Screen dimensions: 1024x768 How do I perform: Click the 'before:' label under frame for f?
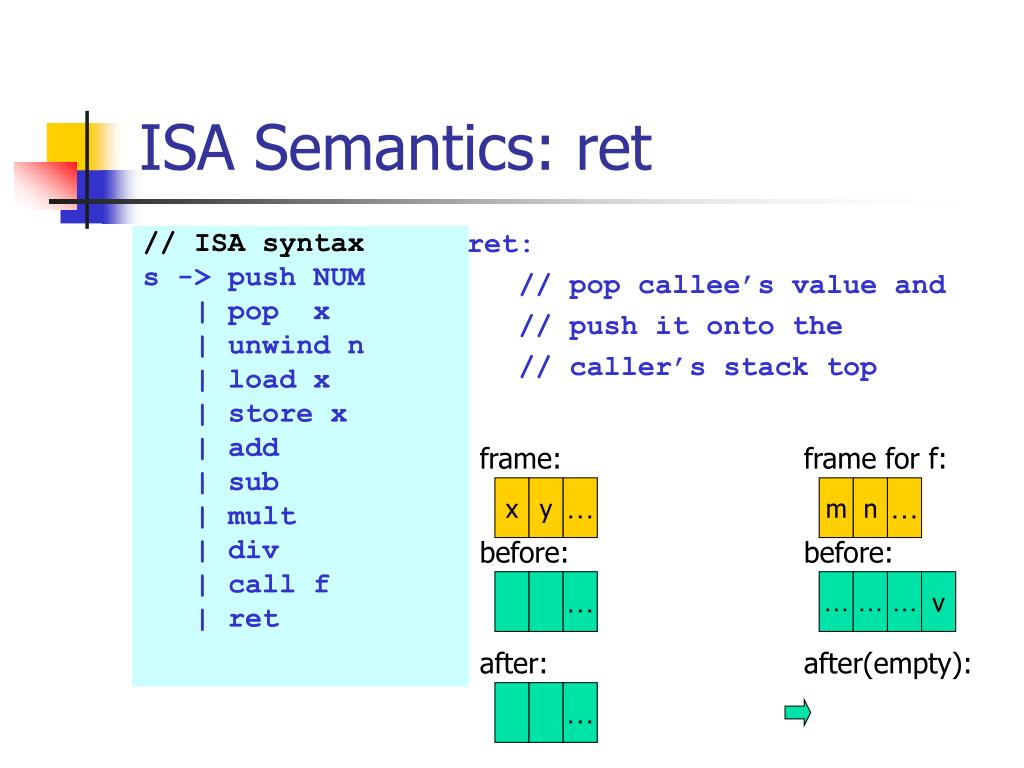pos(848,553)
